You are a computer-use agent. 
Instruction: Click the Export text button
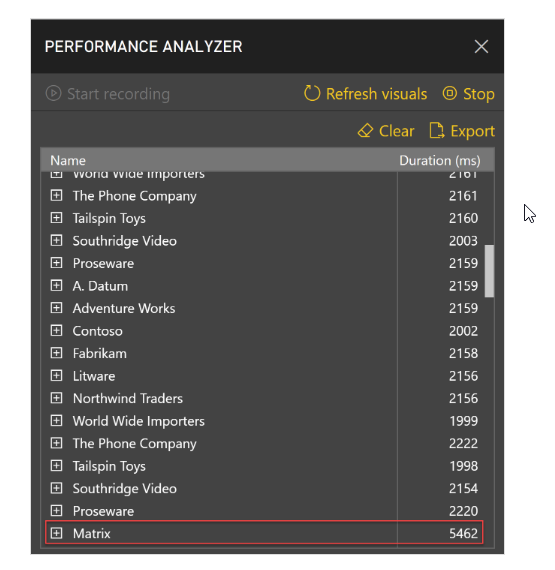(472, 131)
